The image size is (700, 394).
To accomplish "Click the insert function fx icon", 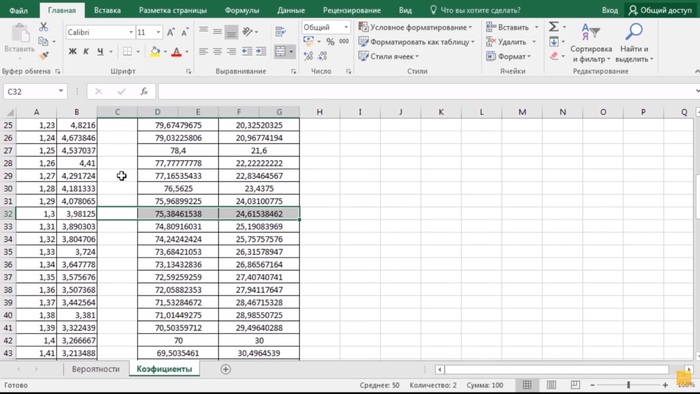I will (x=144, y=91).
